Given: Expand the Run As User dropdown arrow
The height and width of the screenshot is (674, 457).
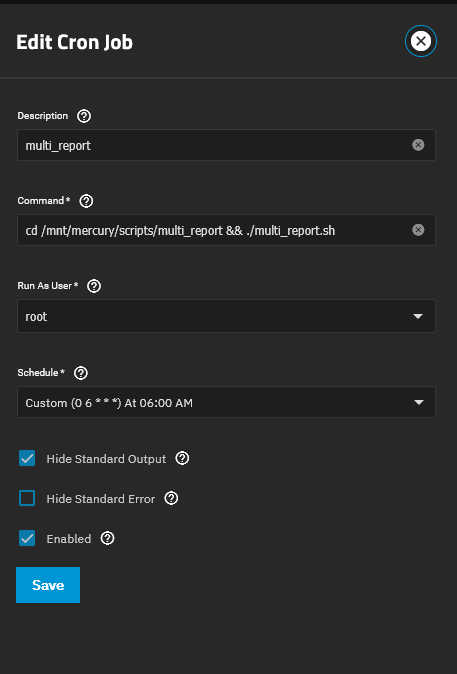Looking at the screenshot, I should [x=418, y=316].
